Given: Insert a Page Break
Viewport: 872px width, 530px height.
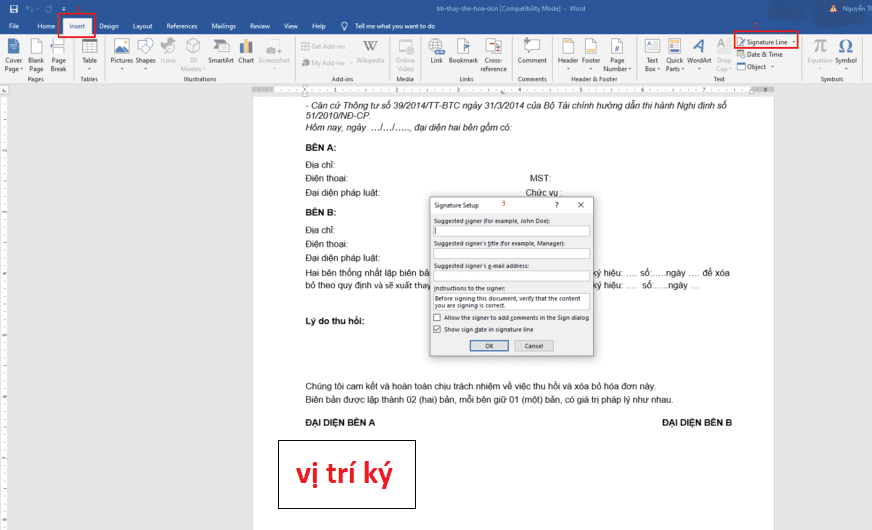Looking at the screenshot, I should pyautogui.click(x=58, y=56).
